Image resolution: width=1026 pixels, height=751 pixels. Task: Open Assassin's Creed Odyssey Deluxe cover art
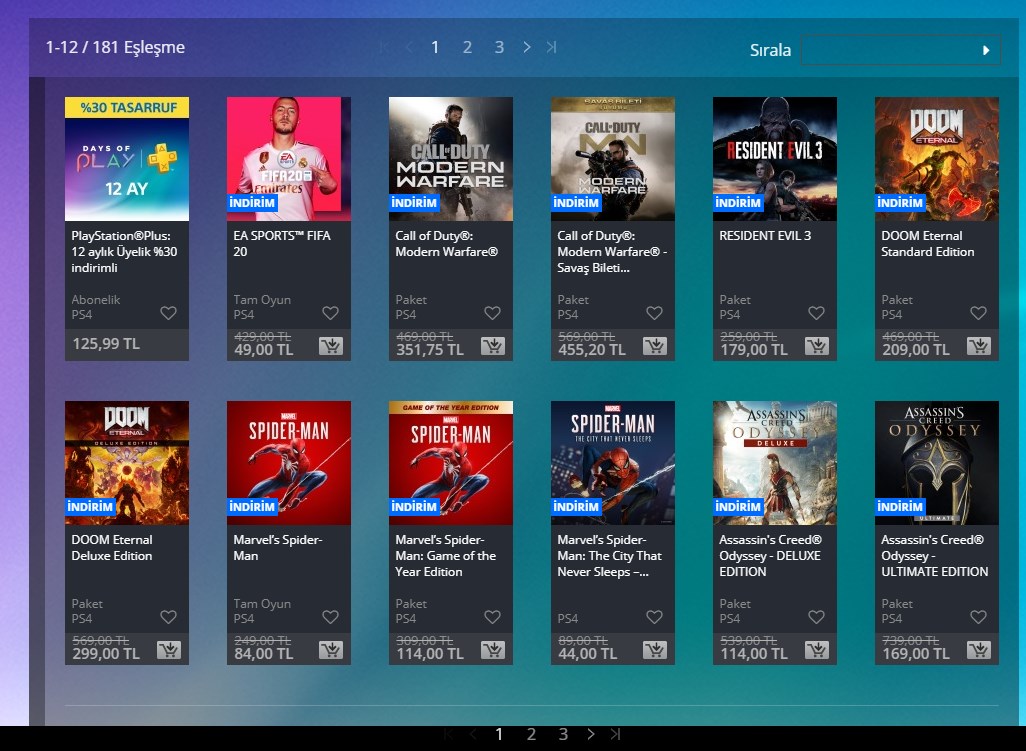pyautogui.click(x=775, y=463)
